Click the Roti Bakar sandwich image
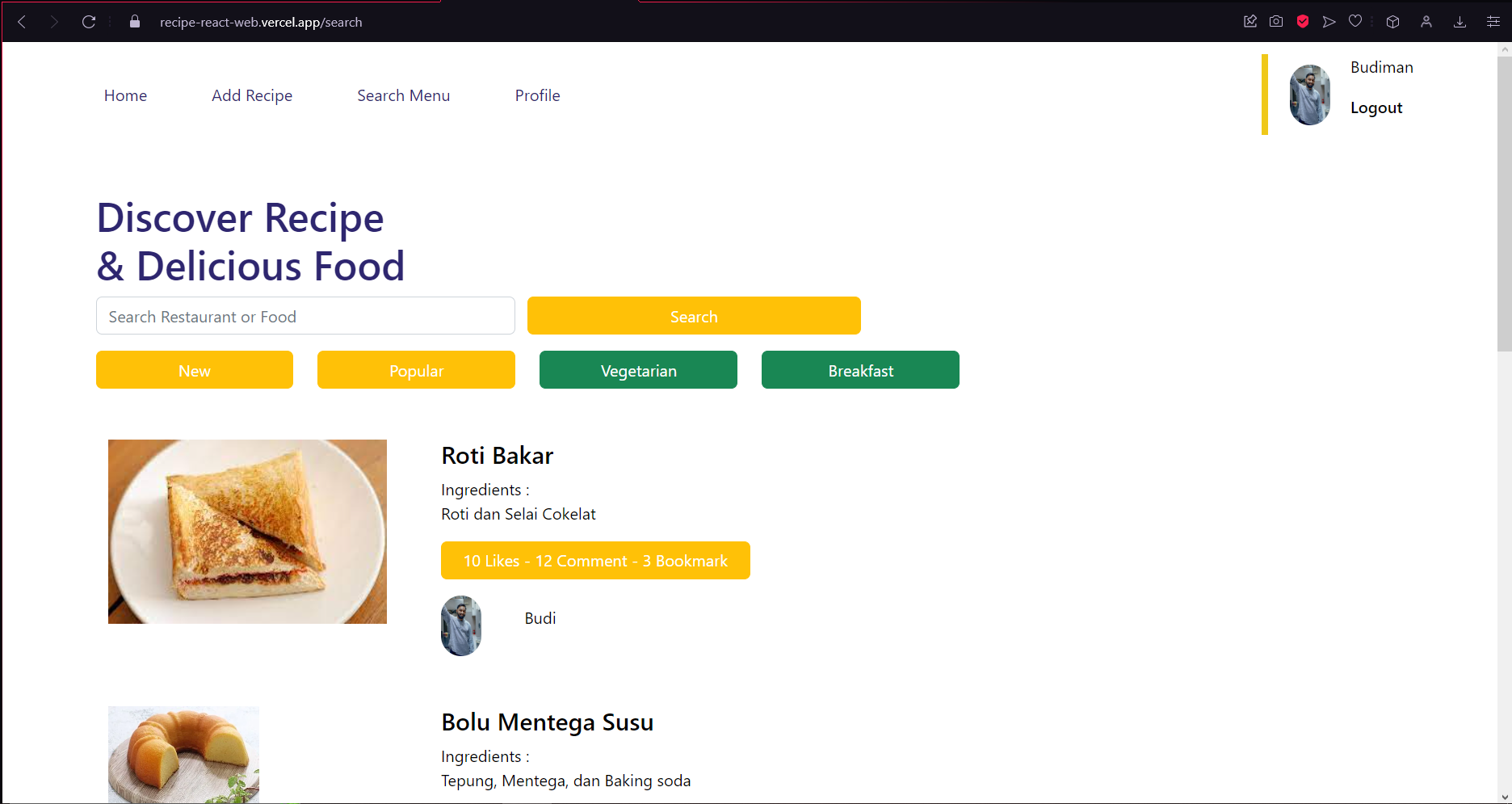1512x804 pixels. [247, 532]
